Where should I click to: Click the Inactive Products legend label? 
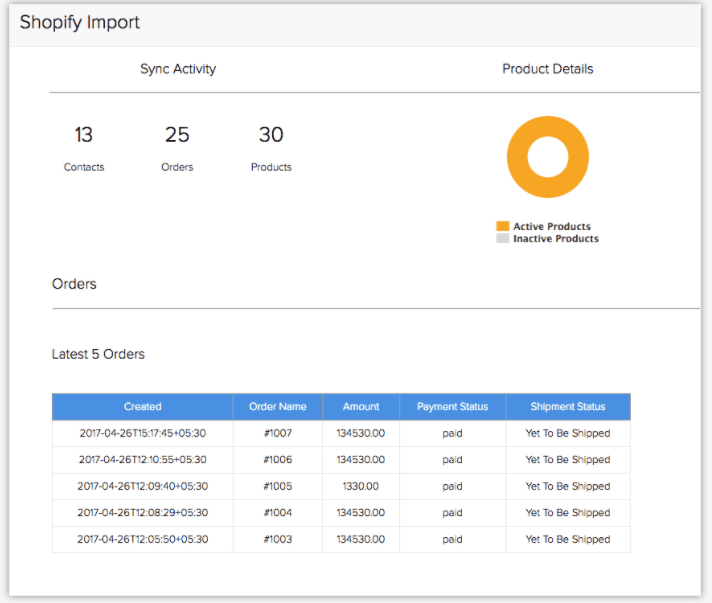pyautogui.click(x=556, y=238)
